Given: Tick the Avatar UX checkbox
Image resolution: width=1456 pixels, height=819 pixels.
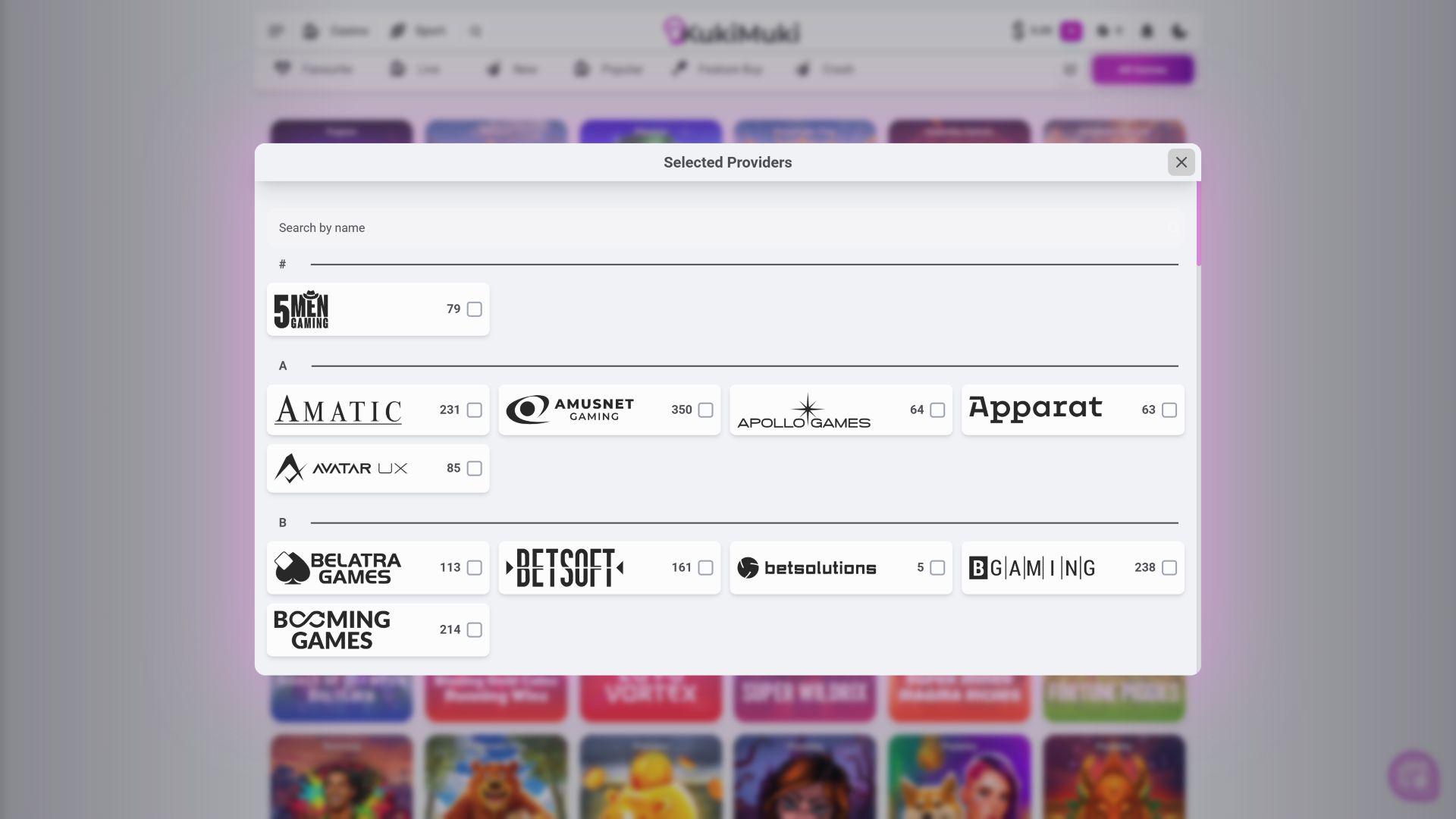Looking at the screenshot, I should pos(475,469).
